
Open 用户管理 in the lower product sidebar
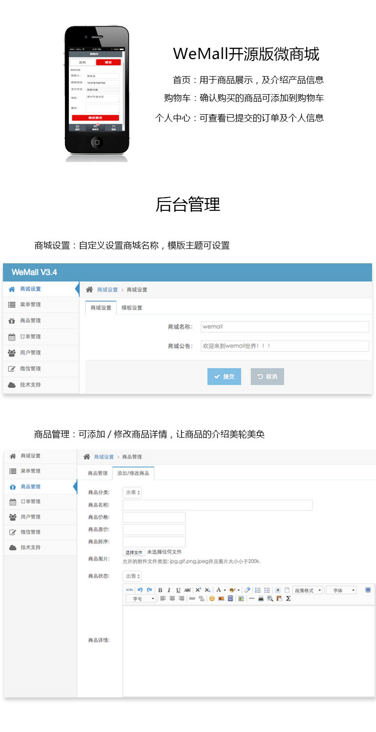point(40,517)
